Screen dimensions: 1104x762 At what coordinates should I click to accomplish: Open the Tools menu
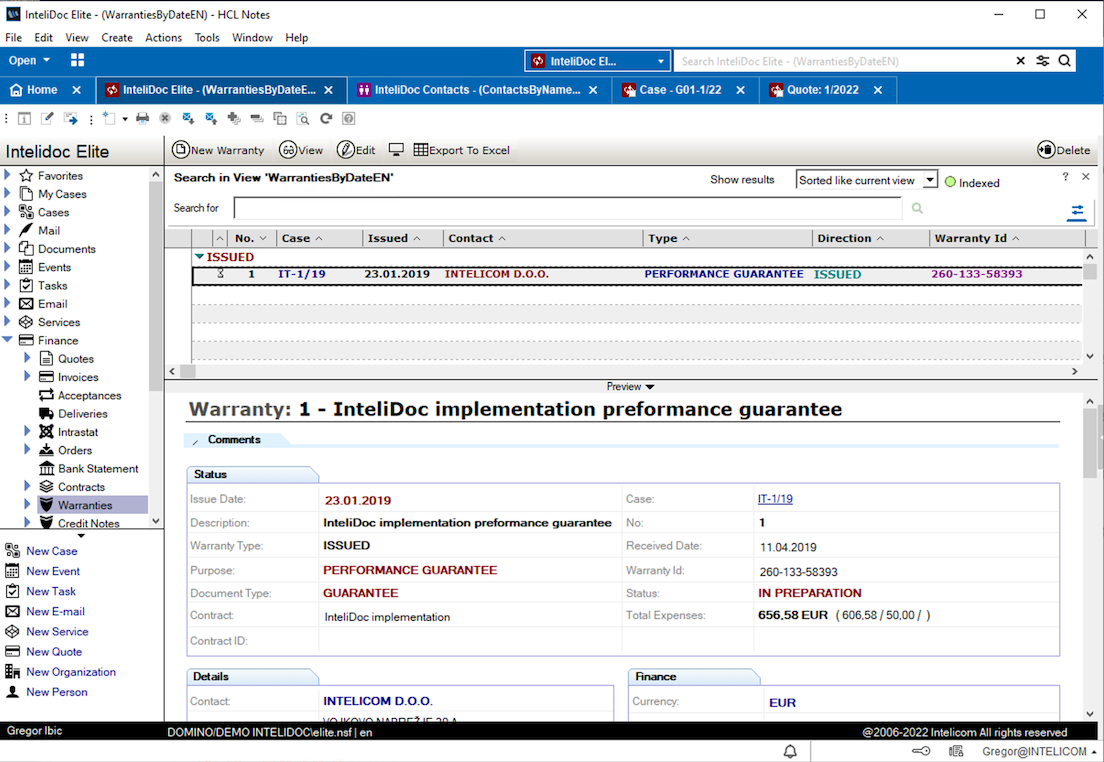click(207, 37)
